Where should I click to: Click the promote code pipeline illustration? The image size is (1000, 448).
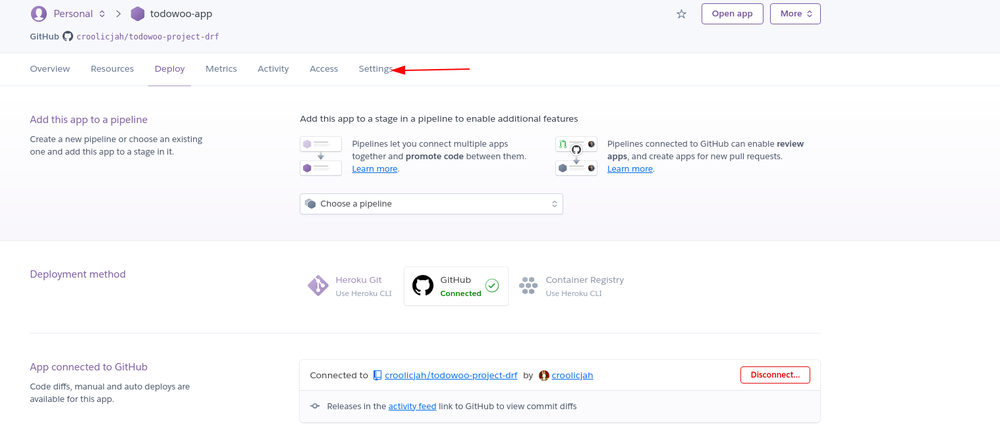tap(321, 156)
